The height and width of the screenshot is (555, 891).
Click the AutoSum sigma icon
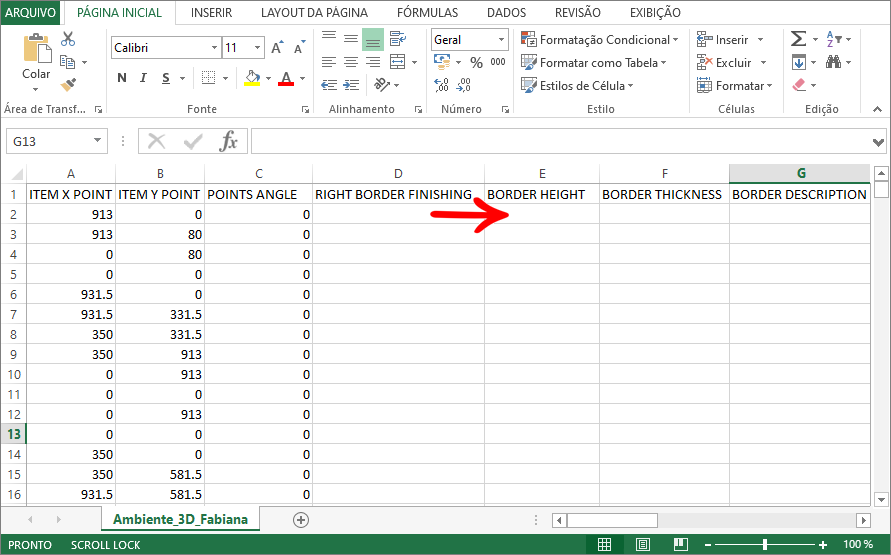pyautogui.click(x=798, y=39)
